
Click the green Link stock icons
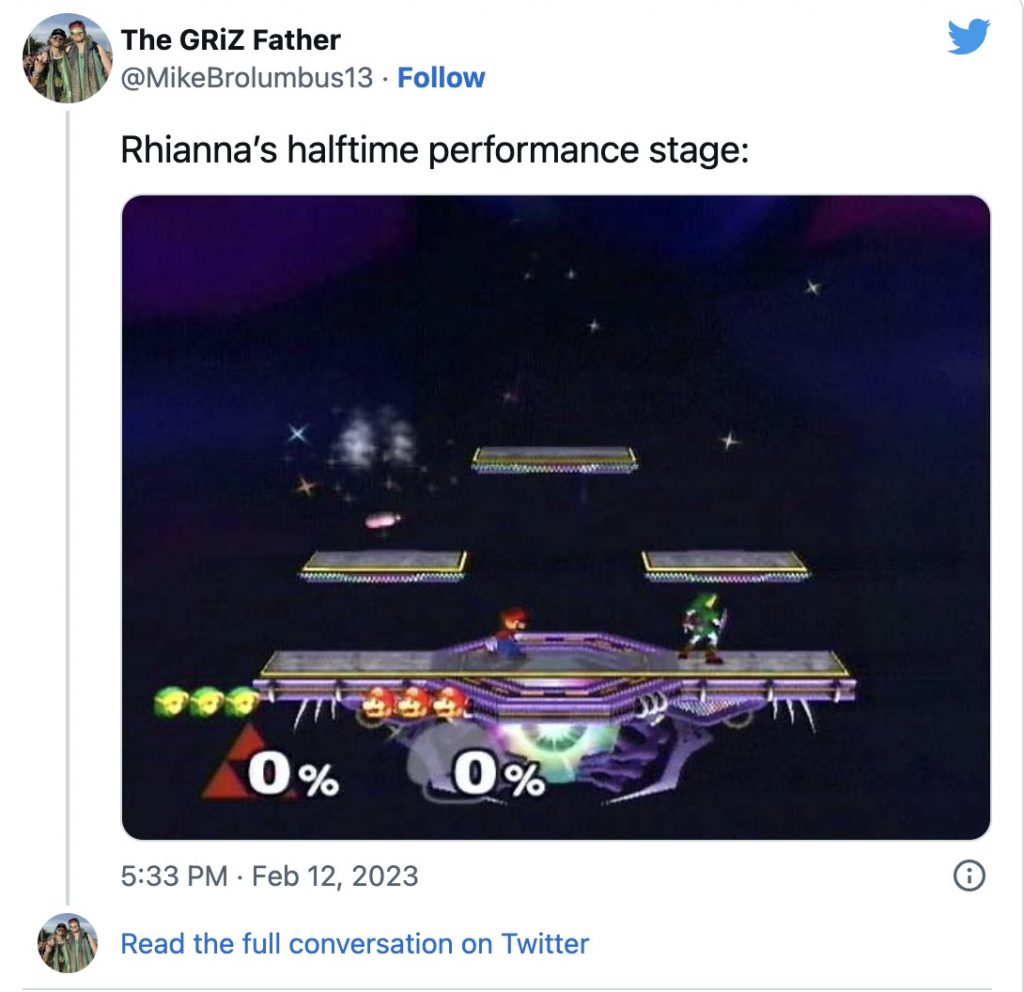pyautogui.click(x=205, y=702)
